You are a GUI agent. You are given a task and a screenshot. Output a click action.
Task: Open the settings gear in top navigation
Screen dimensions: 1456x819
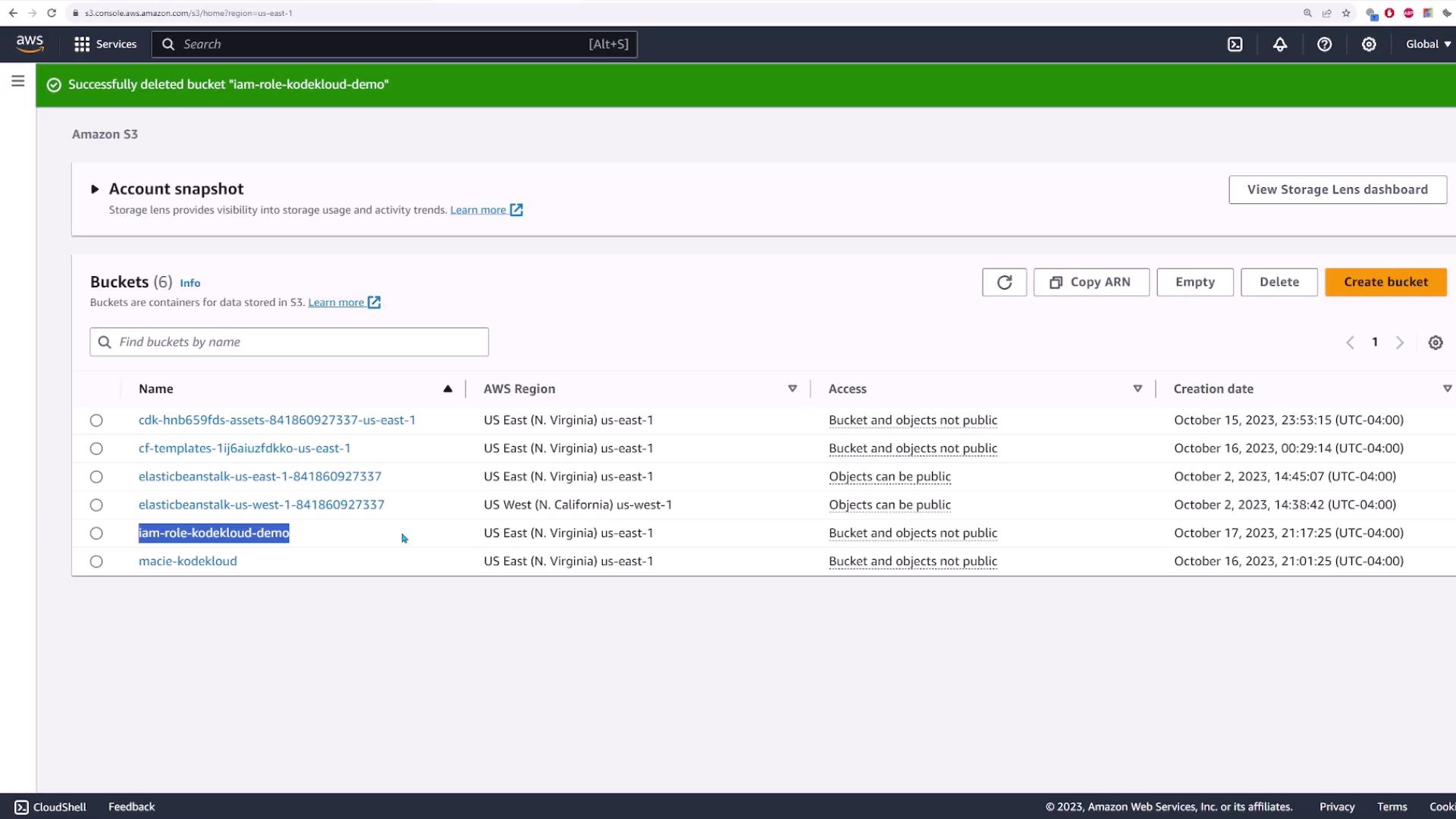[x=1368, y=44]
